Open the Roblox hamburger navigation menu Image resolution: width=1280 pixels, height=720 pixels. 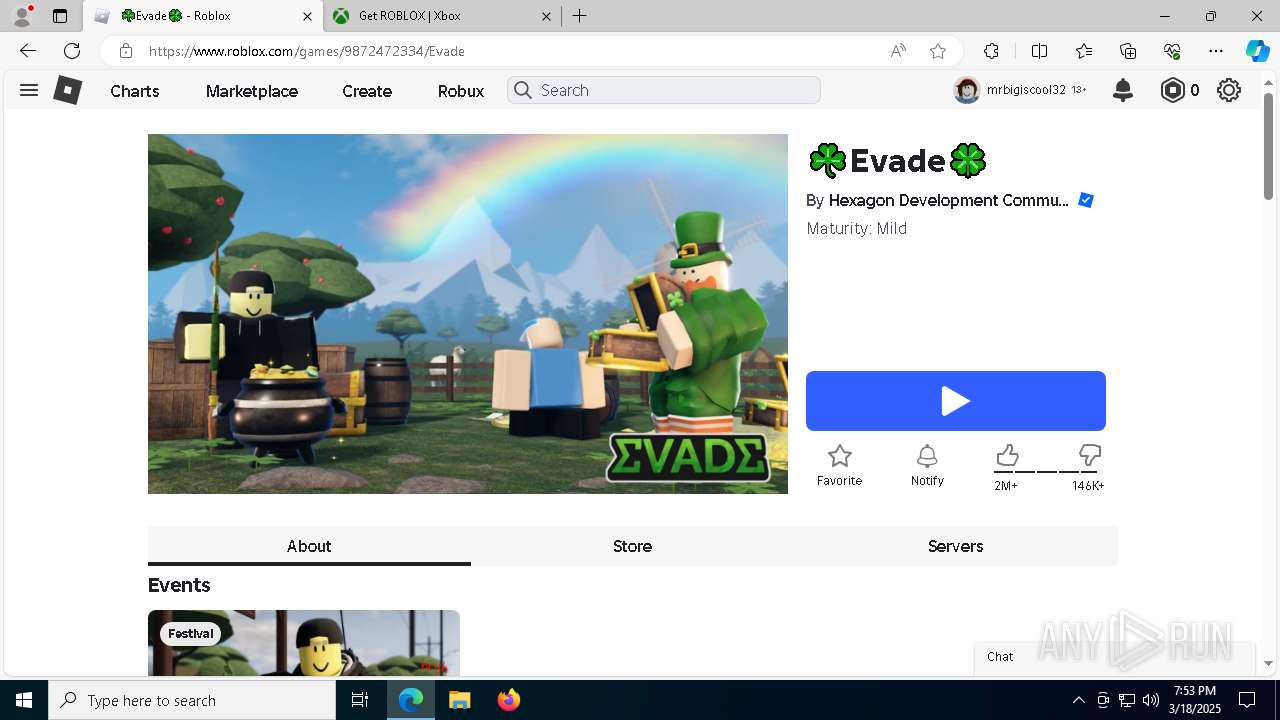coord(29,90)
